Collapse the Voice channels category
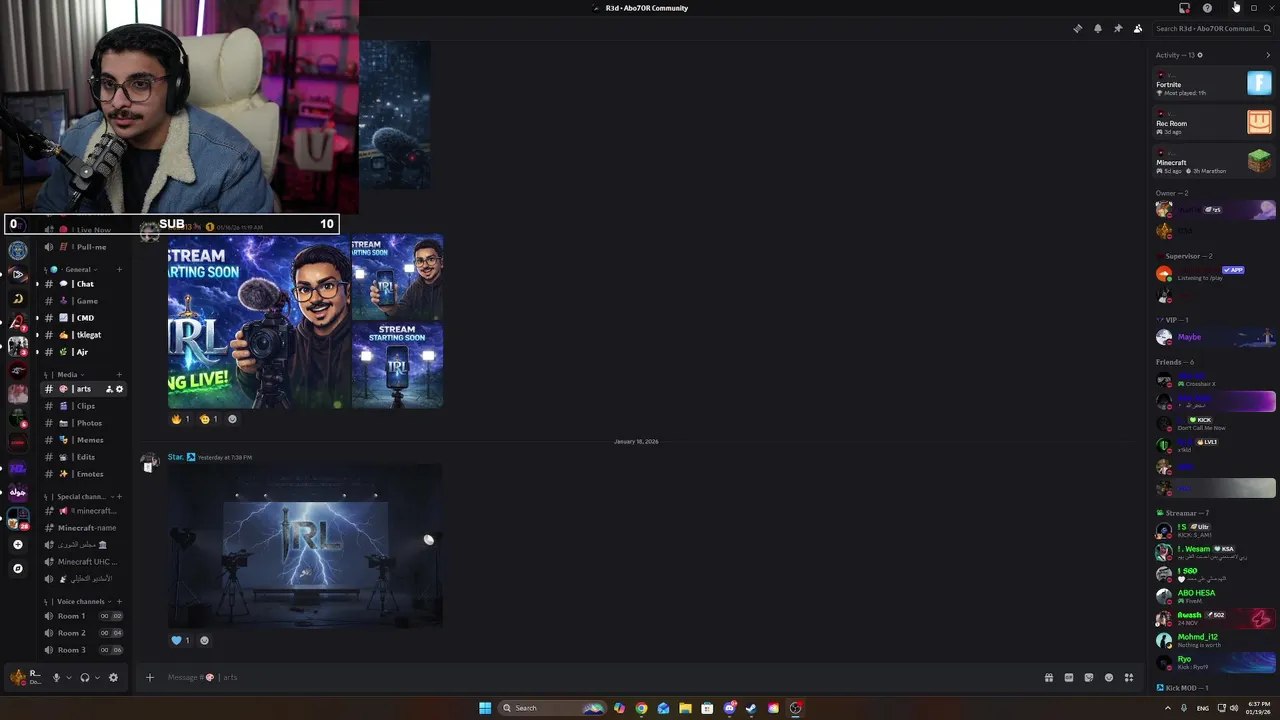Screen dimensions: 1280x720 tap(76, 601)
